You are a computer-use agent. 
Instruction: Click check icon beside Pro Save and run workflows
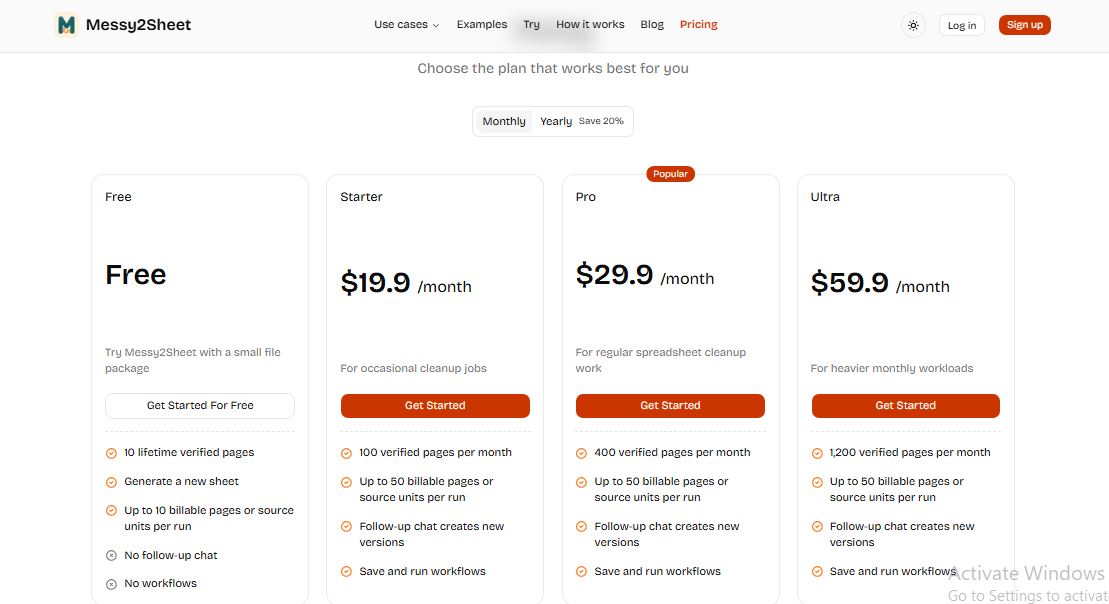[581, 571]
